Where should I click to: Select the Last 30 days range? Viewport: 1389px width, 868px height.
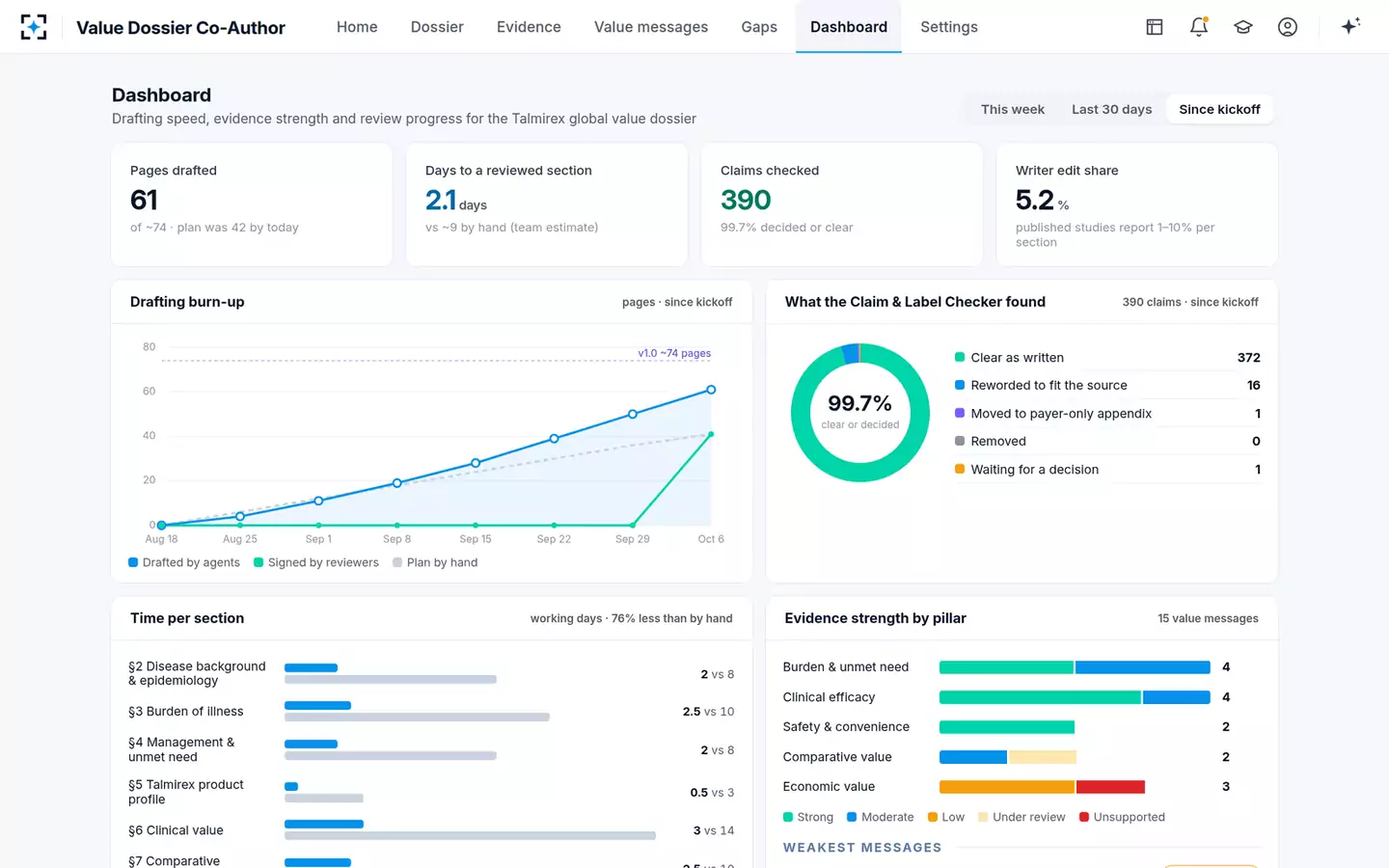coord(1112,109)
